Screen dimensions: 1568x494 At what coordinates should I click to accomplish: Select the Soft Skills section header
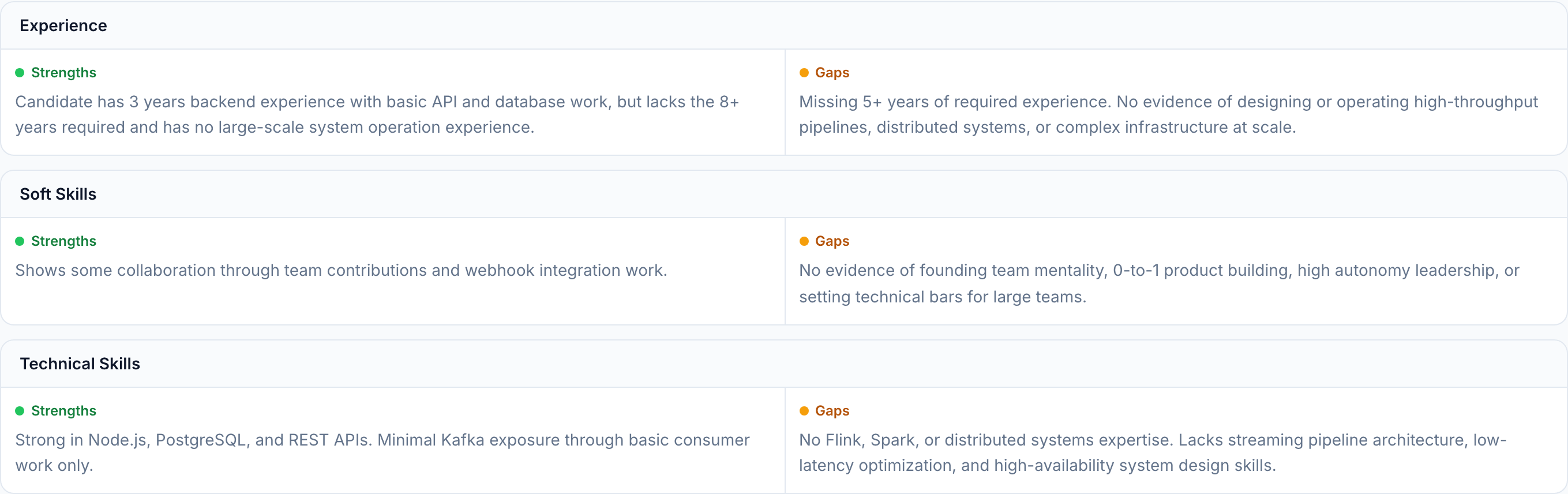(x=58, y=194)
